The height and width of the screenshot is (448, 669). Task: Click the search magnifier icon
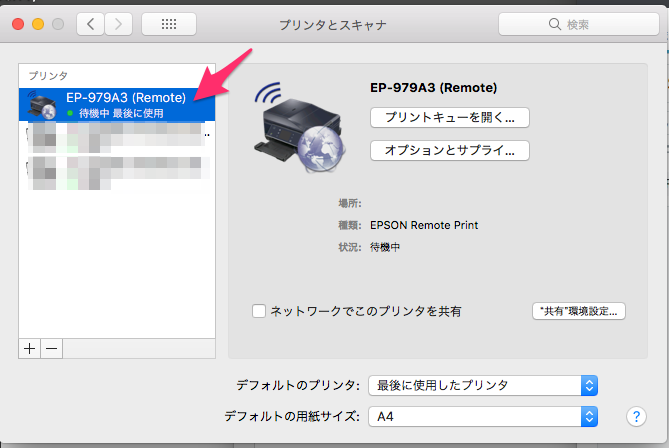[x=554, y=24]
